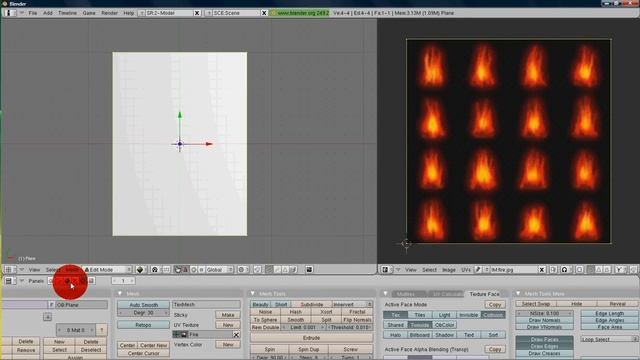Remove SCE:Scene with X icon
This screenshot has height=360, width=640.
pyautogui.click(x=264, y=13)
